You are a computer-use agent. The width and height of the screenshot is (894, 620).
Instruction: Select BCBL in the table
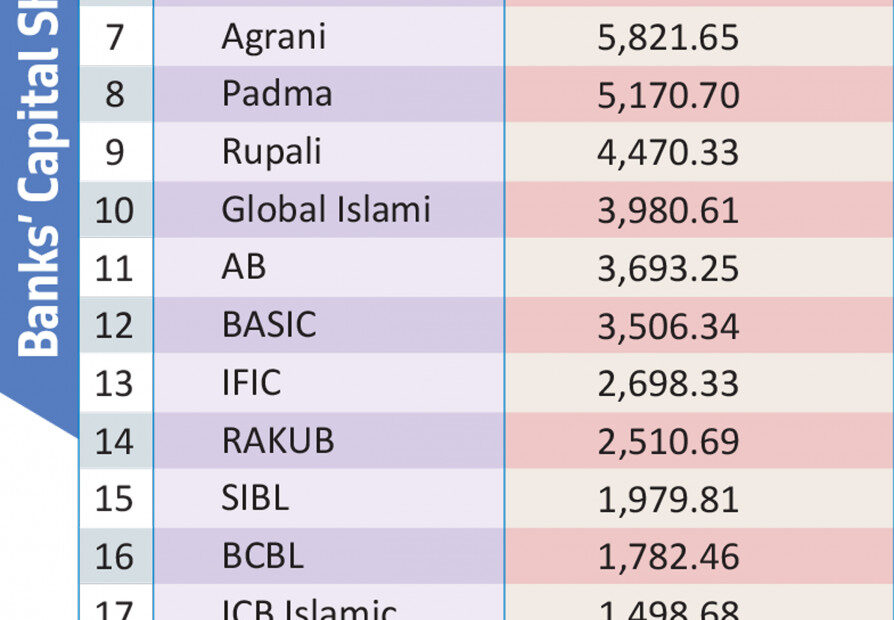pos(263,556)
